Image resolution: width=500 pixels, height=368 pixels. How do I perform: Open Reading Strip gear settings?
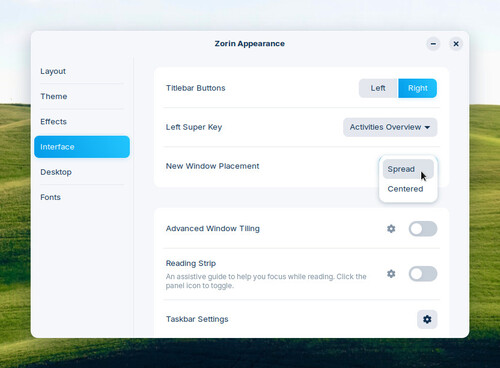coord(391,274)
